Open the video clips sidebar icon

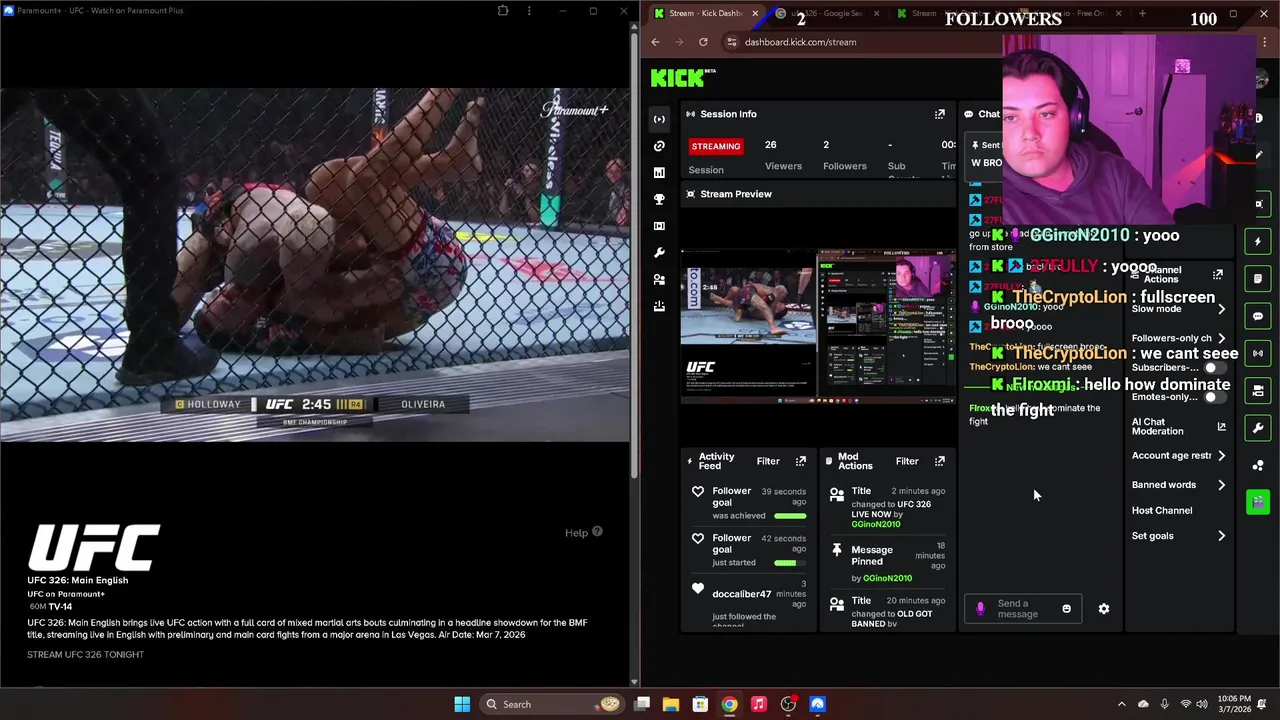659,226
